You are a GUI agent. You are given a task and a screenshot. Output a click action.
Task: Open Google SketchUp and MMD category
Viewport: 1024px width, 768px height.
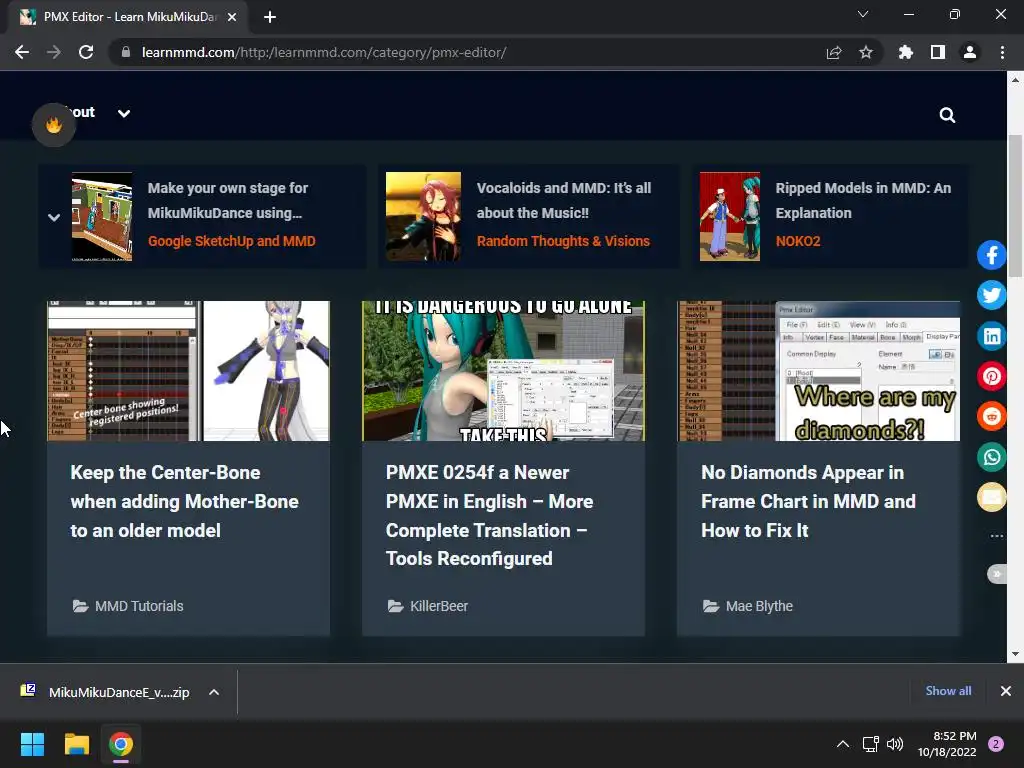click(231, 241)
